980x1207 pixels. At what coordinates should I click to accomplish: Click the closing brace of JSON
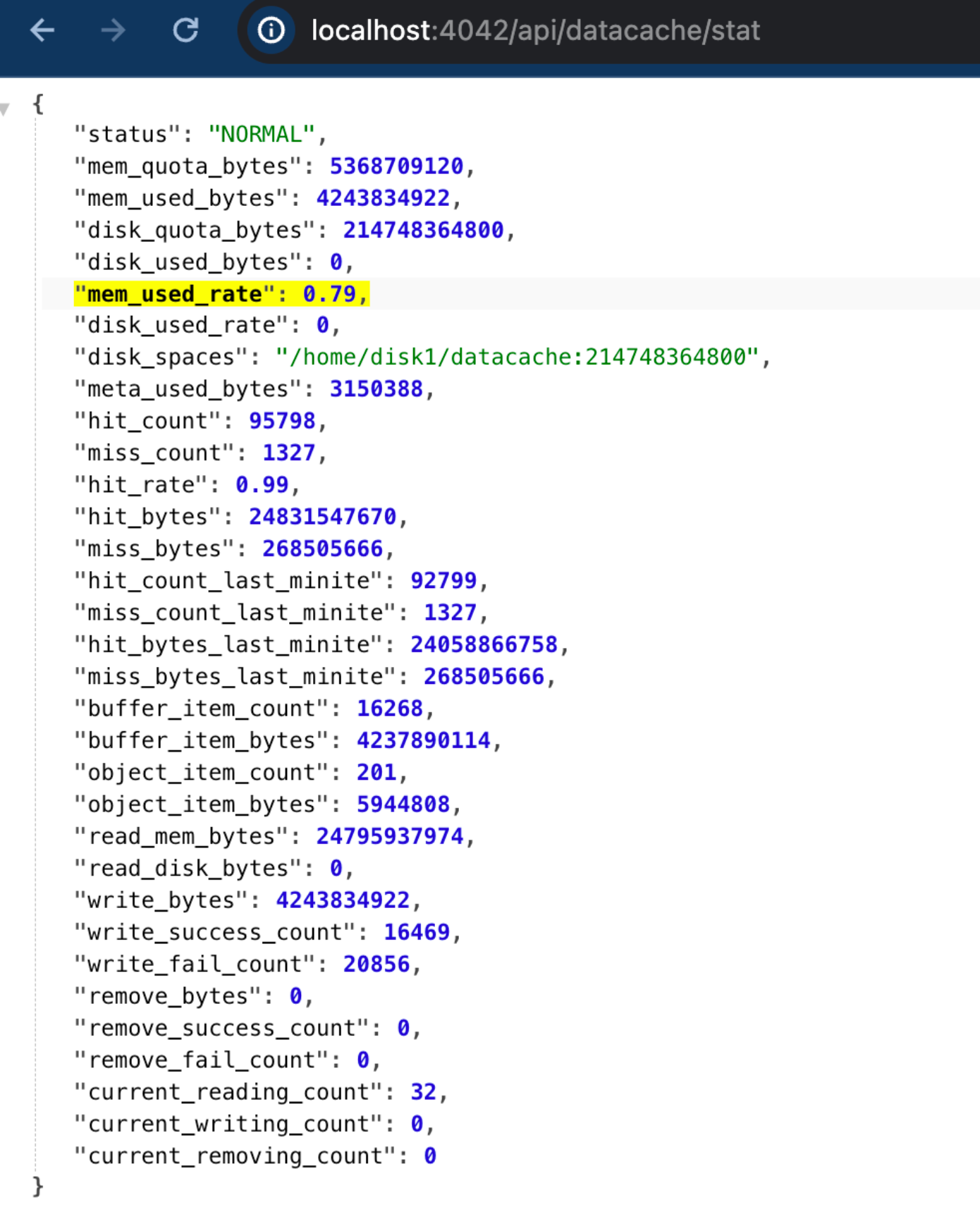pyautogui.click(x=38, y=1187)
